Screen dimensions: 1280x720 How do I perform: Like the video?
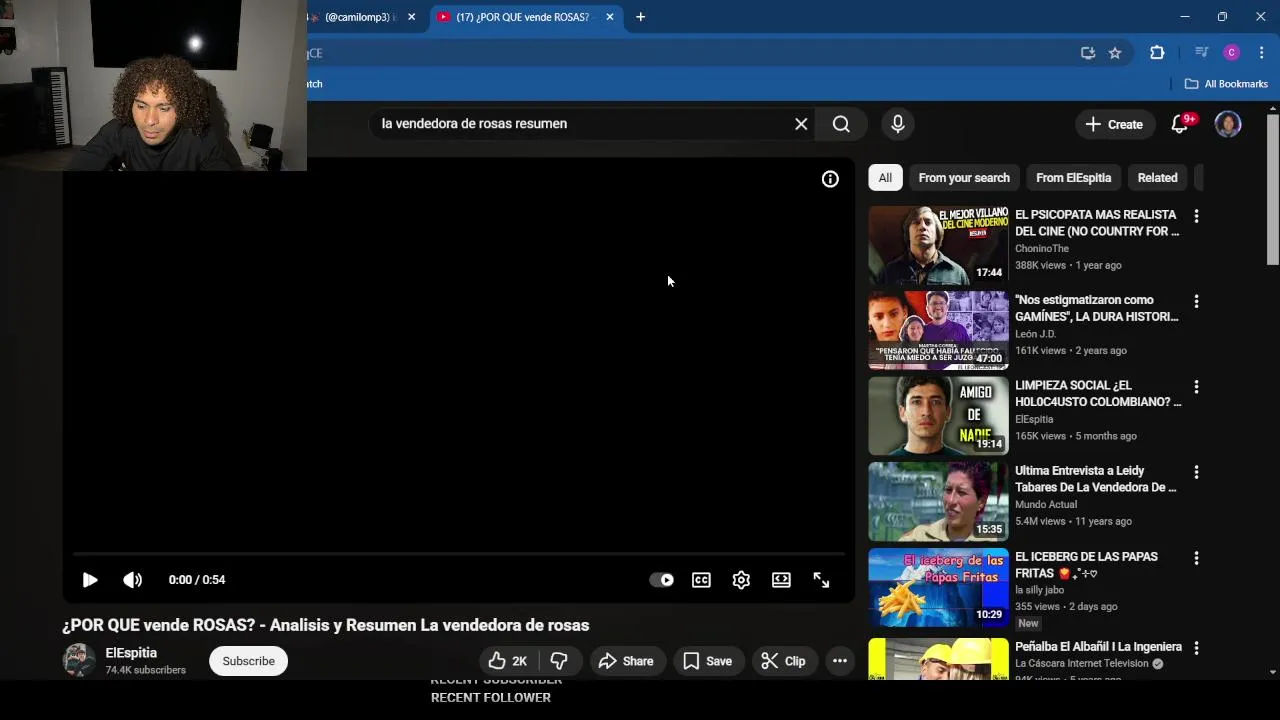[509, 661]
